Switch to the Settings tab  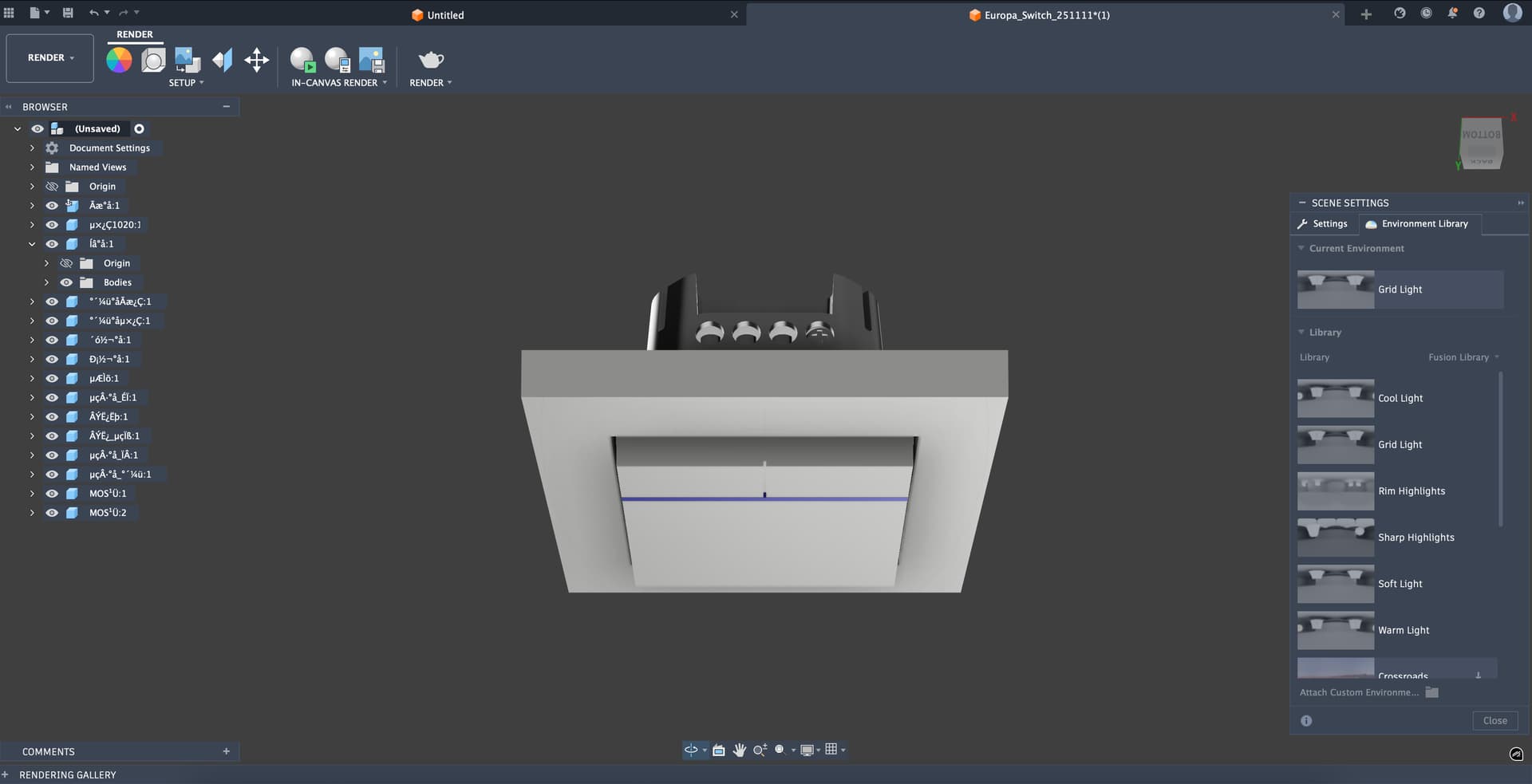pos(1322,224)
